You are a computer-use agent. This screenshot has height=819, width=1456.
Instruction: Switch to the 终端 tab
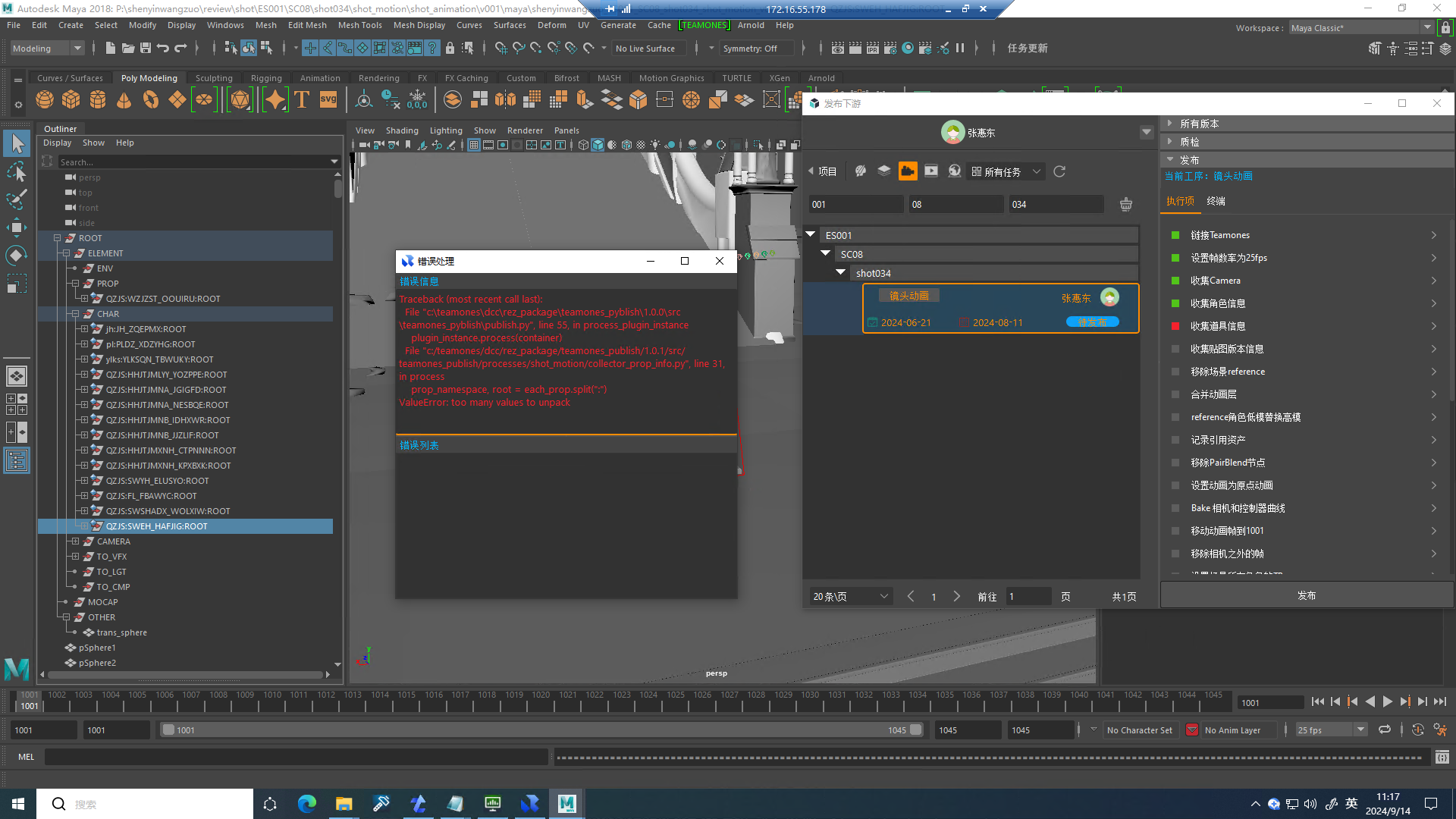point(1216,201)
